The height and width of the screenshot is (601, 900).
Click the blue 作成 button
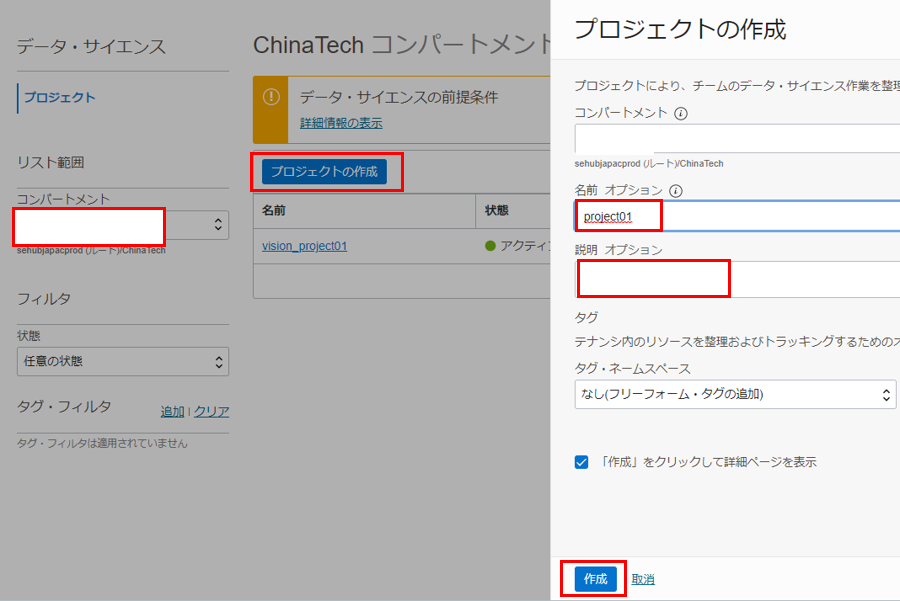click(595, 579)
